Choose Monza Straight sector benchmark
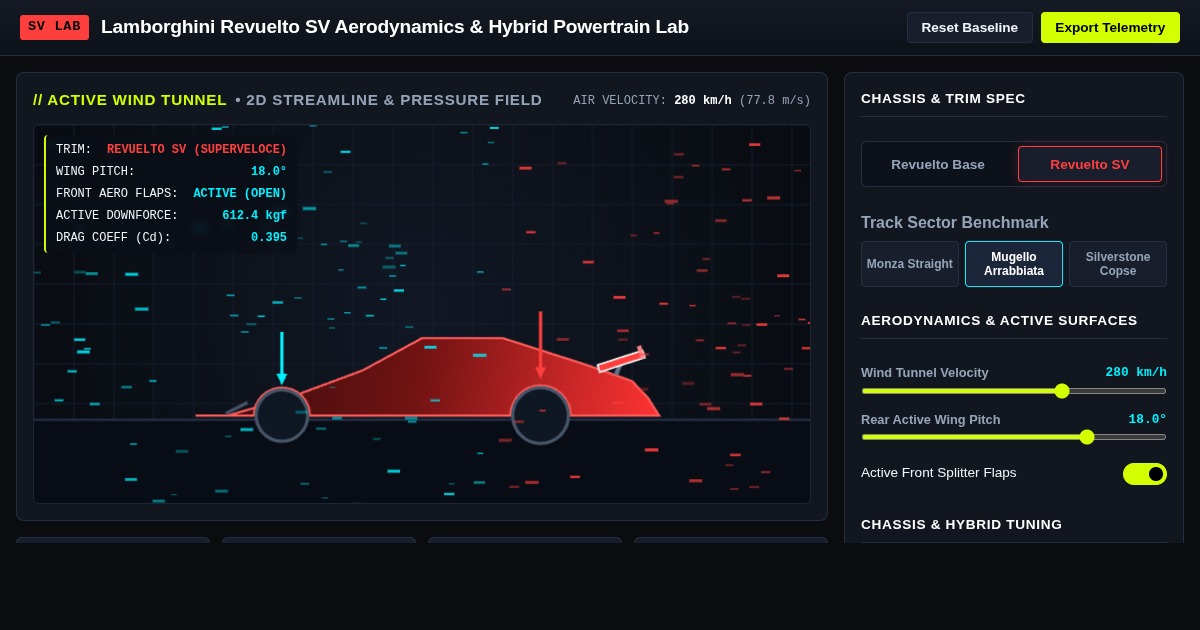The height and width of the screenshot is (630, 1200). [x=910, y=264]
